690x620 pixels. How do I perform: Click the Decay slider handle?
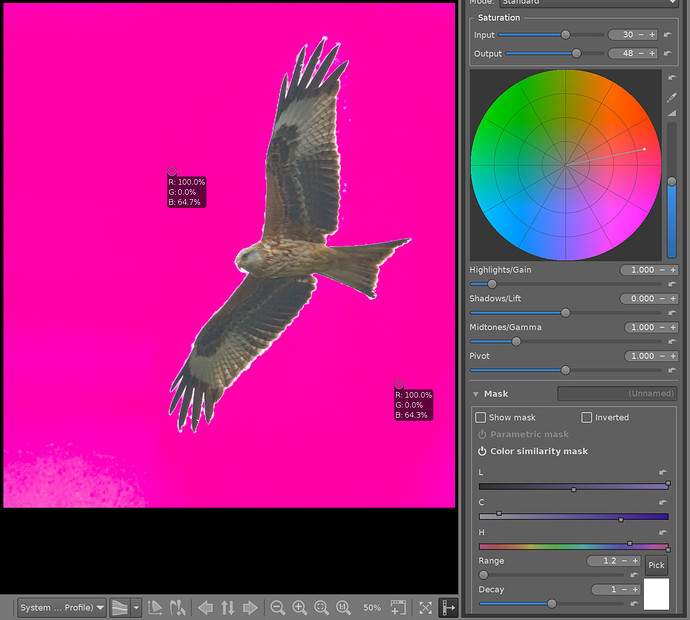[x=551, y=604]
